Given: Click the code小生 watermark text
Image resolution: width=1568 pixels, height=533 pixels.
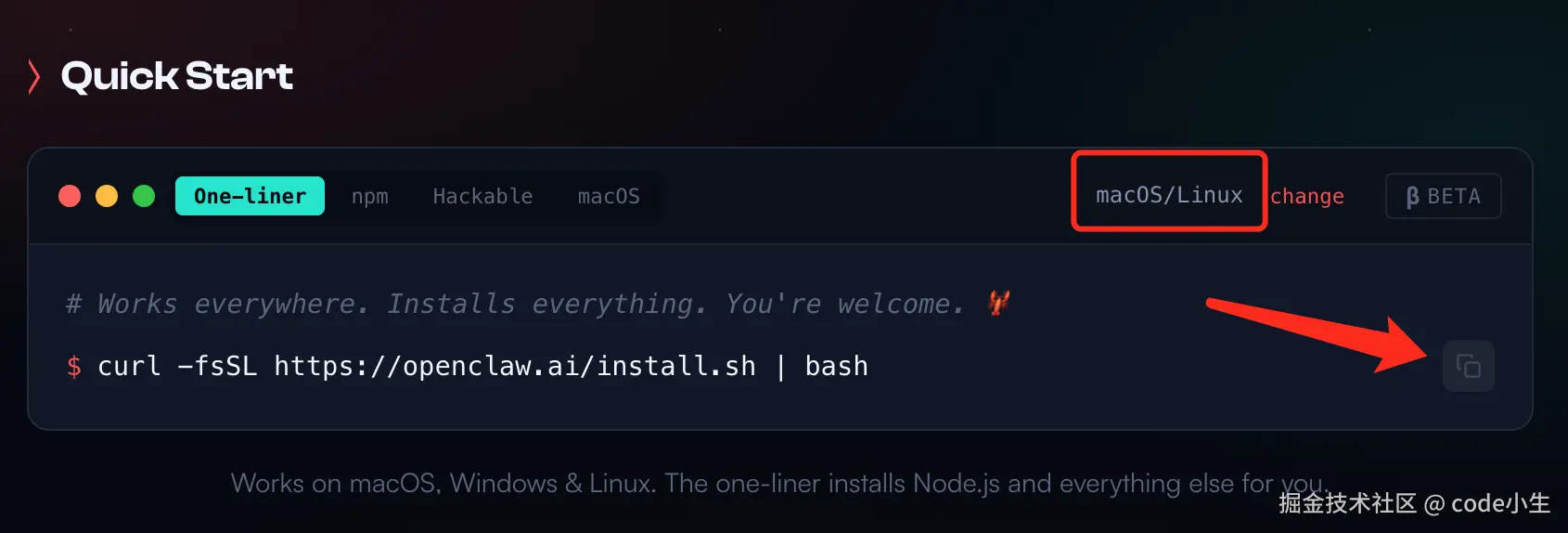Looking at the screenshot, I should click(x=1499, y=503).
